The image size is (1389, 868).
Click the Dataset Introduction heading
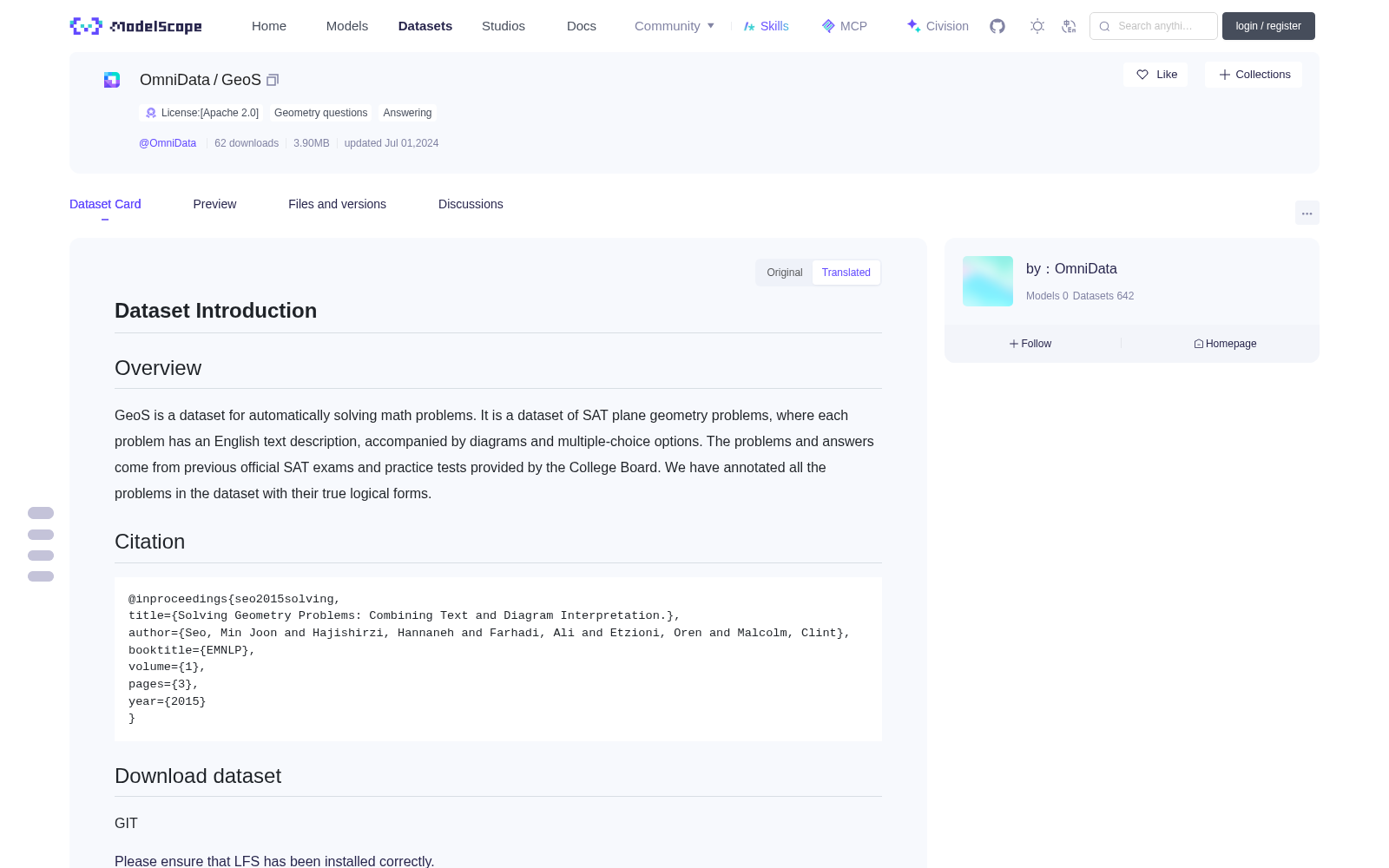(215, 311)
